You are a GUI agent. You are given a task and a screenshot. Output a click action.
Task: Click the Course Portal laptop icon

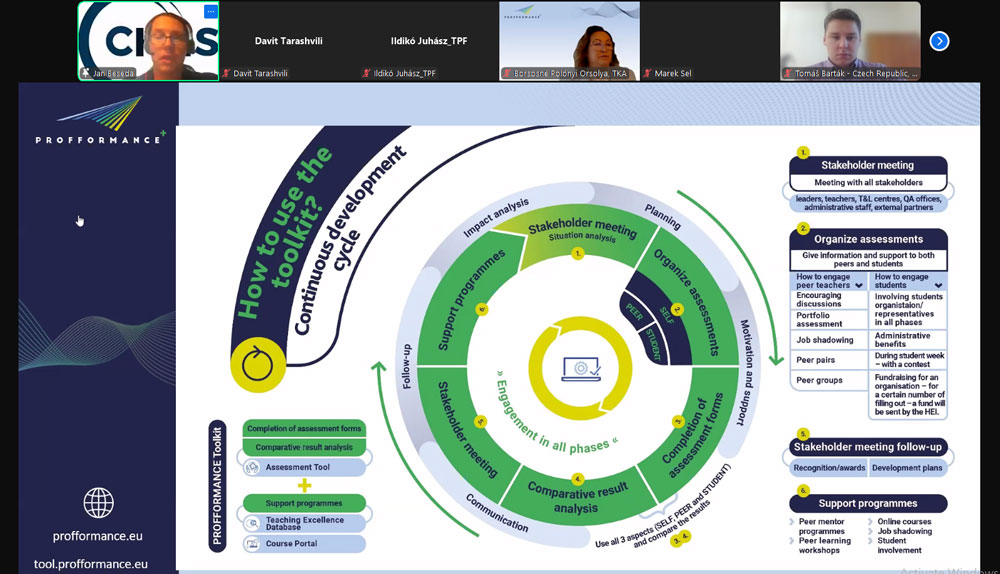[252, 544]
